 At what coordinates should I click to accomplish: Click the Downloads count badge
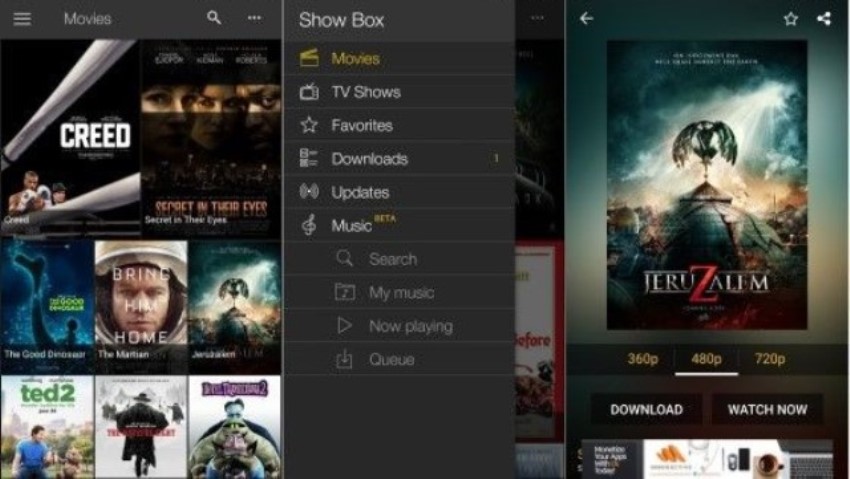click(x=495, y=158)
